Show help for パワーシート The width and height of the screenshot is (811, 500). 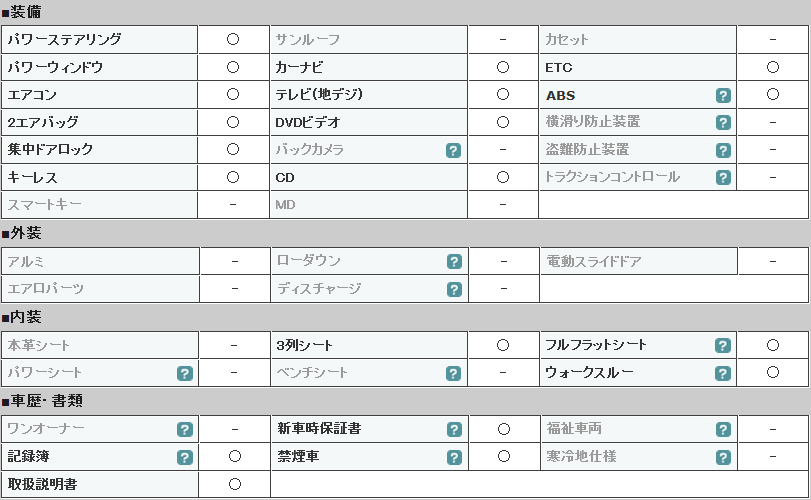coord(185,373)
